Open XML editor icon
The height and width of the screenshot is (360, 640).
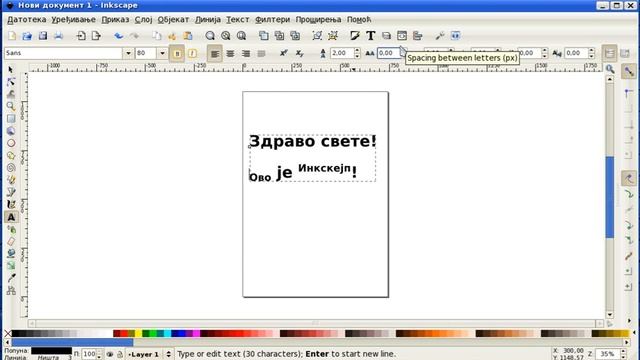click(402, 36)
